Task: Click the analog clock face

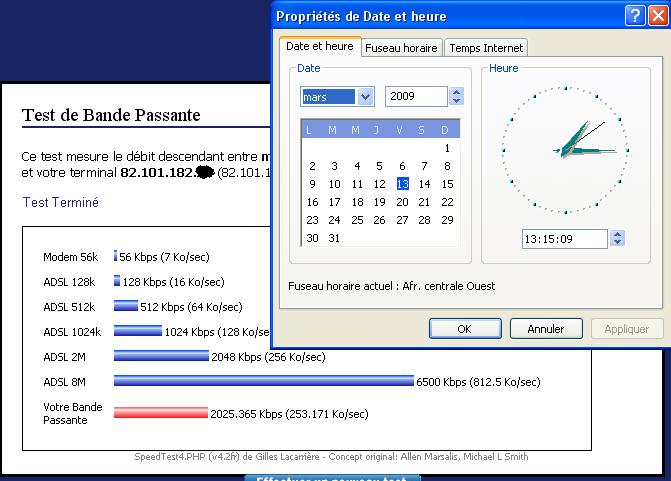Action: [x=565, y=150]
